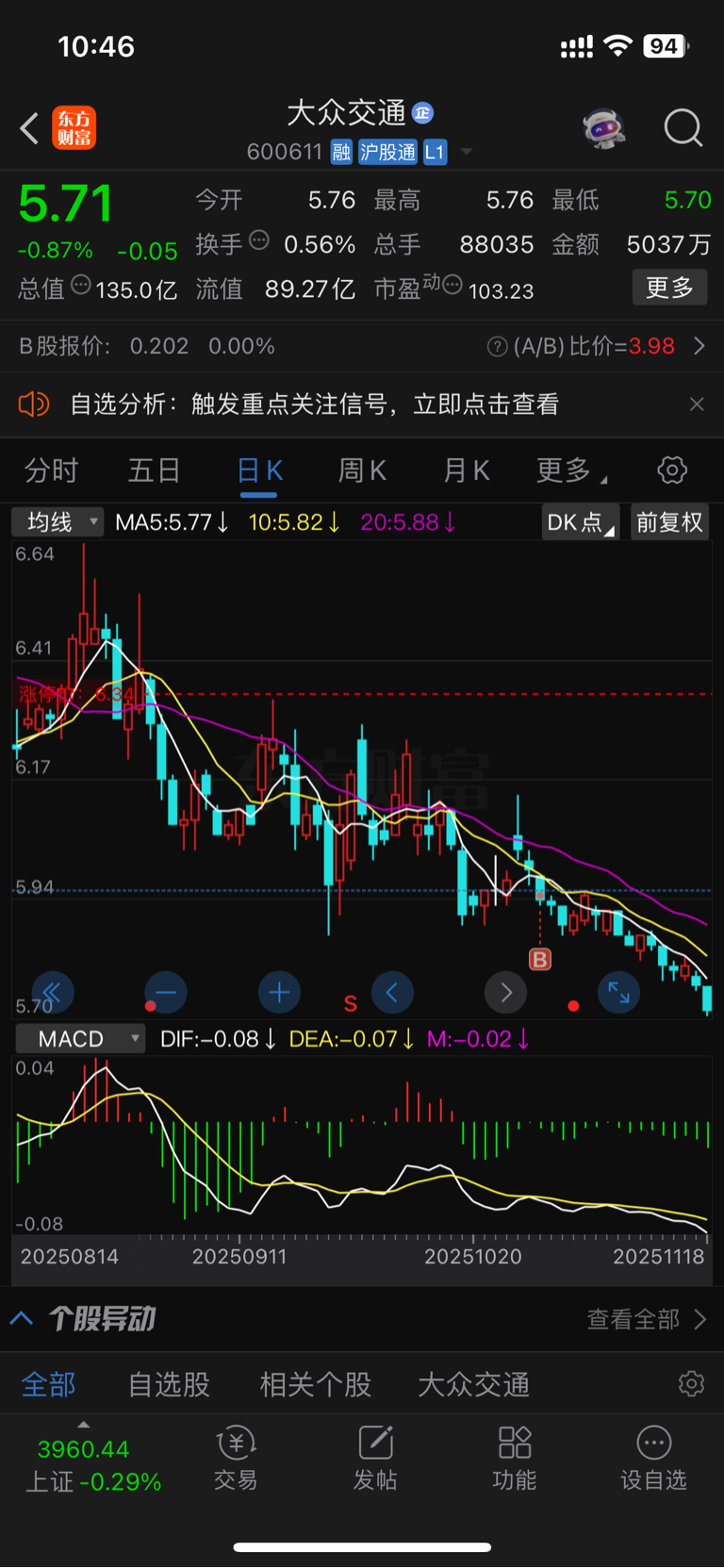The image size is (724, 1568).
Task: Expand the 更多 chart period menu
Action: [571, 470]
